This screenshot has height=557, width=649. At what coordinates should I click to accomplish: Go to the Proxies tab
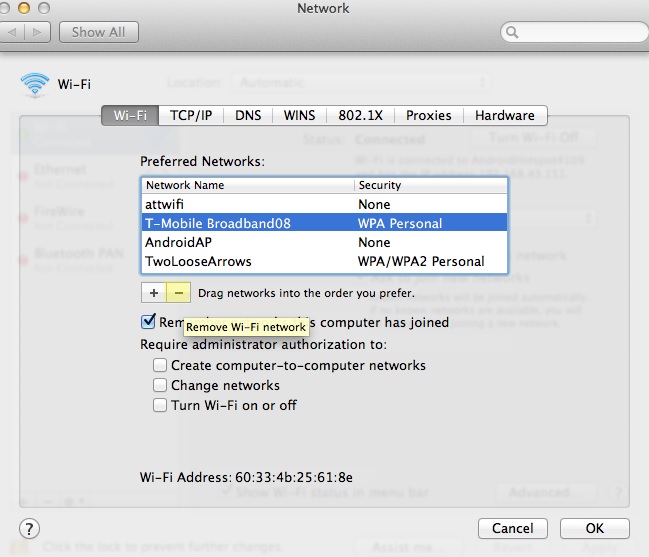coord(429,115)
